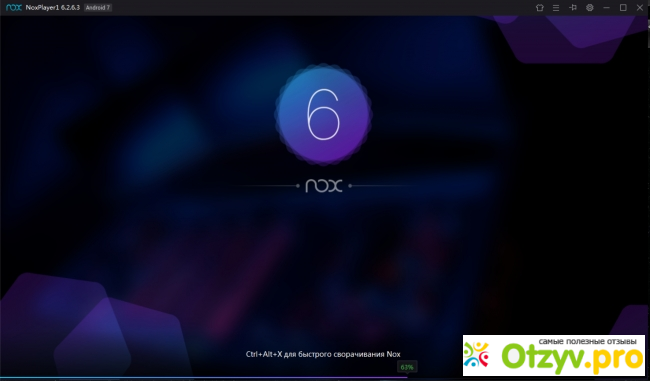Click the Android 7 badge
Viewport: 650px width, 381px height.
tap(98, 7)
